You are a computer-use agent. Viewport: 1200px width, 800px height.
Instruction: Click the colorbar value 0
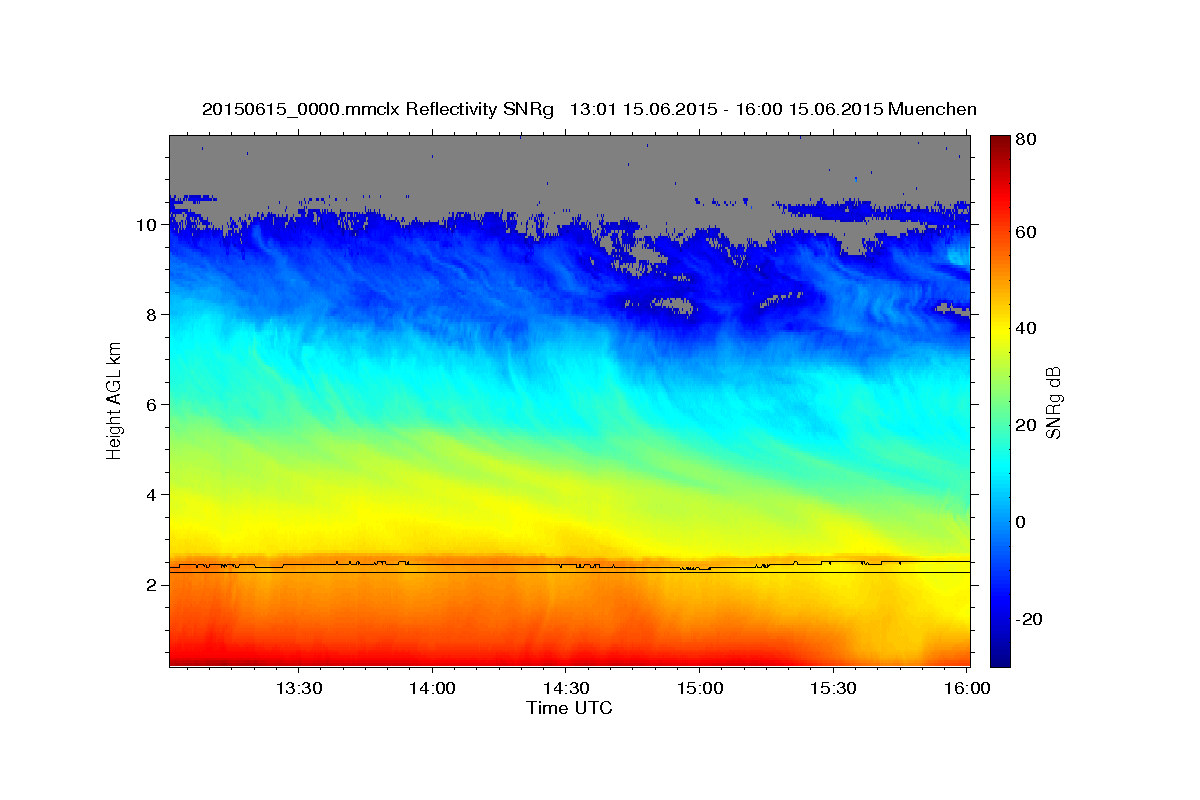click(1020, 522)
